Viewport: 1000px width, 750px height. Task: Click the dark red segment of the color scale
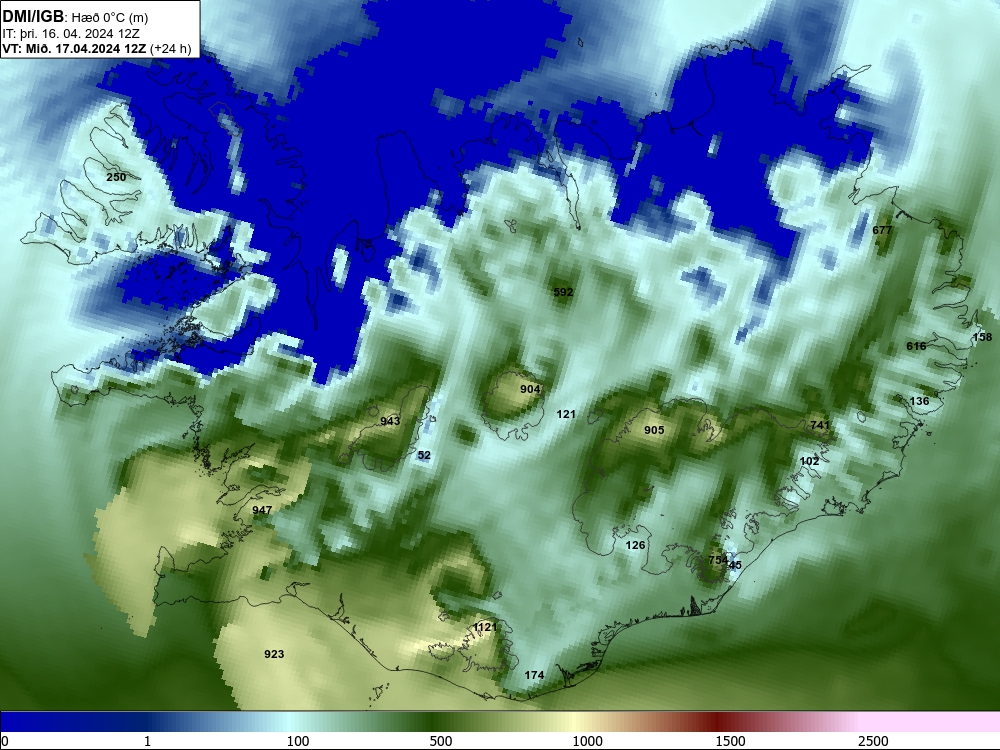[x=717, y=722]
